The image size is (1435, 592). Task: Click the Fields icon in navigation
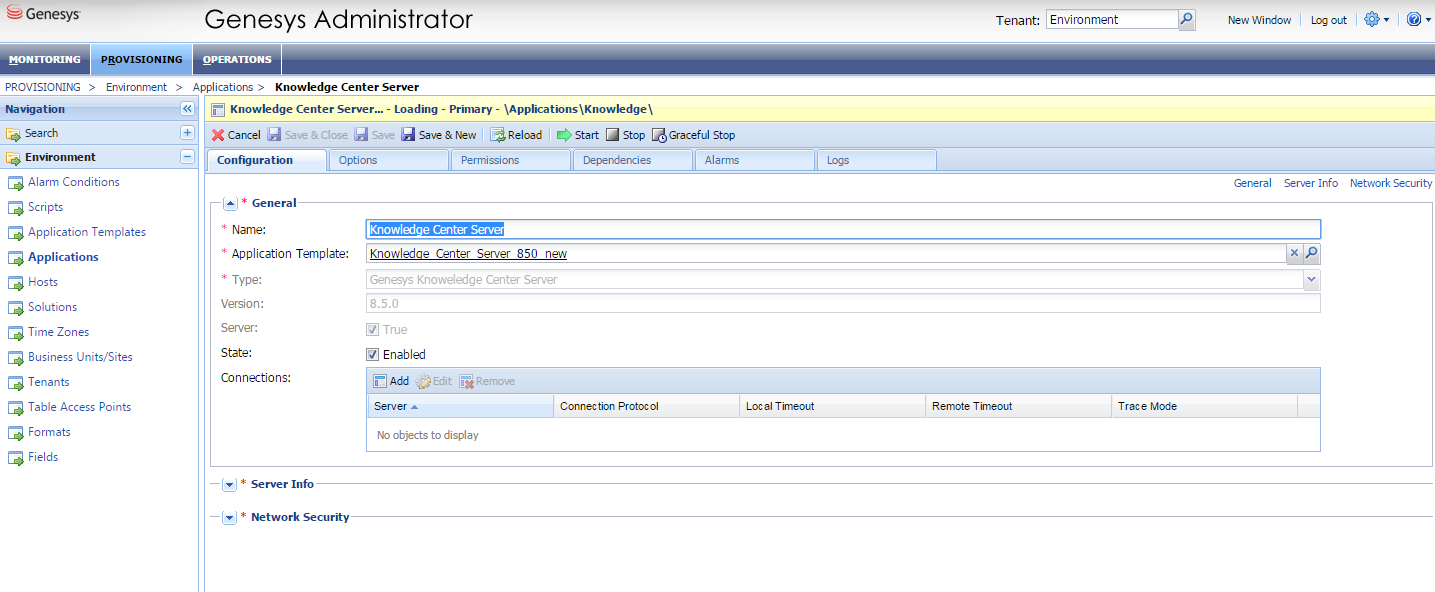(x=16, y=458)
